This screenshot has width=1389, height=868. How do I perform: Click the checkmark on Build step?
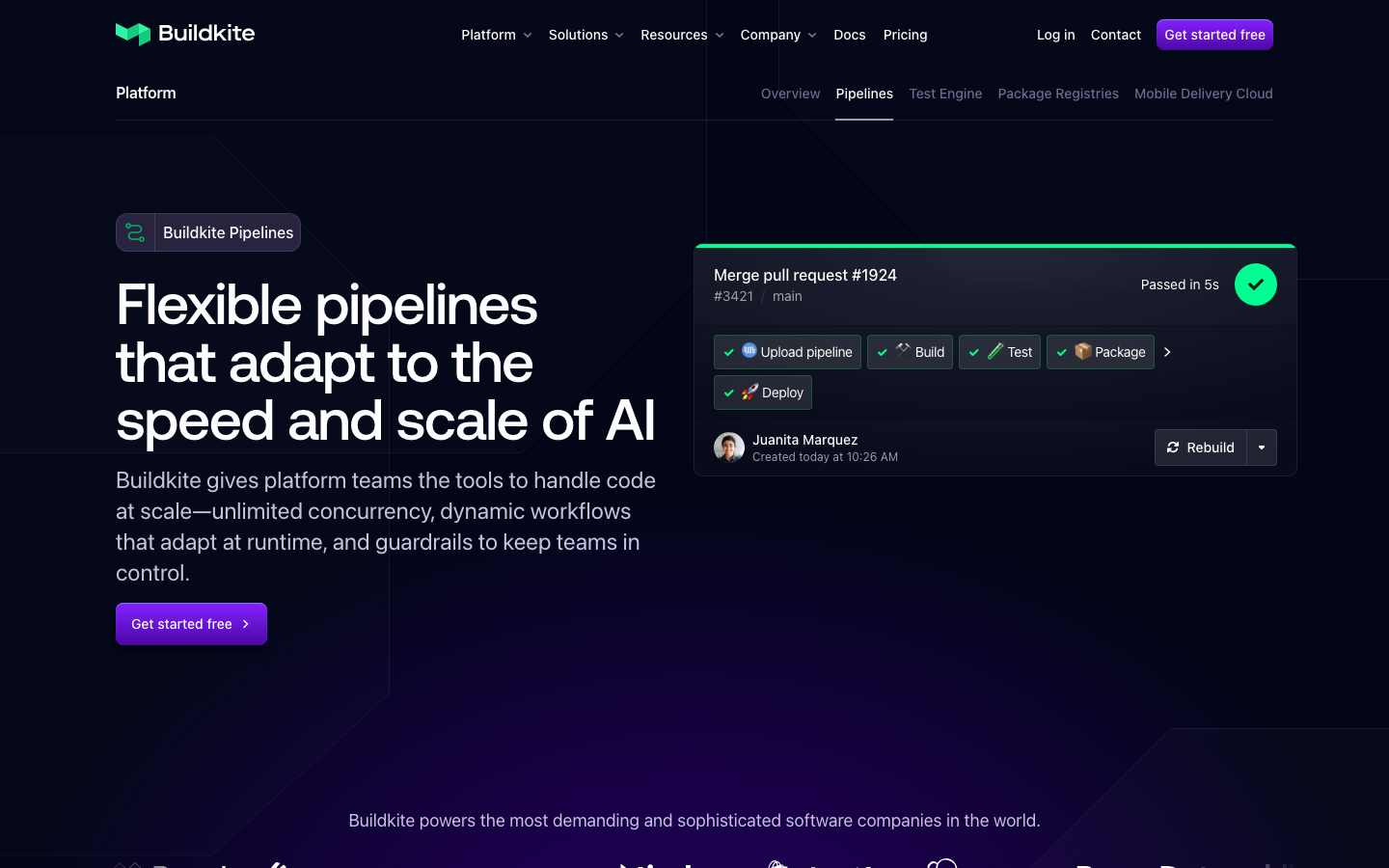point(883,353)
